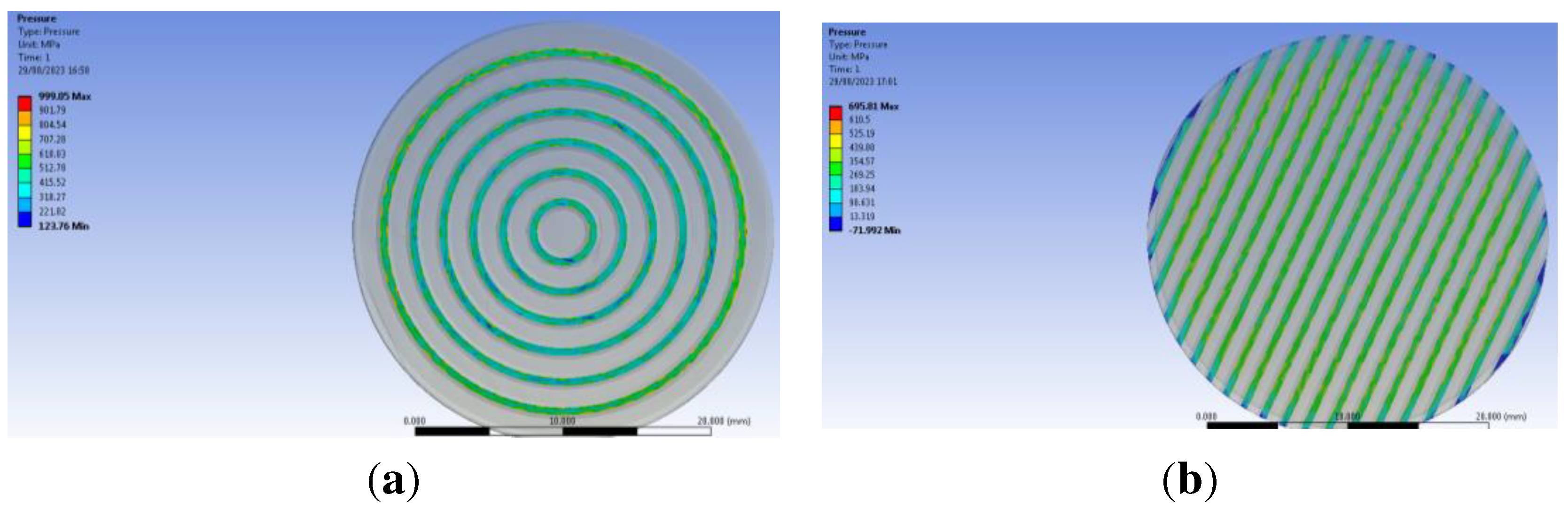Click 'Type: Pressure' text in right plot
This screenshot has width=1568, height=509.
(858, 45)
